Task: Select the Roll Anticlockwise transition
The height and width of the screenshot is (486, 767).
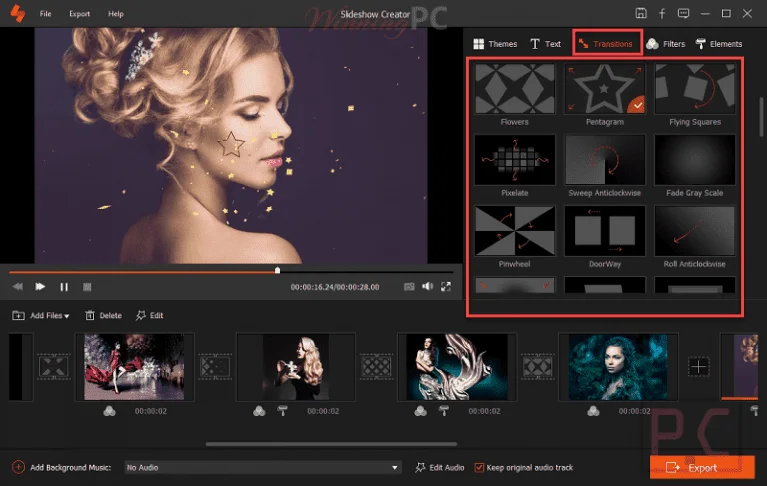Action: 695,231
